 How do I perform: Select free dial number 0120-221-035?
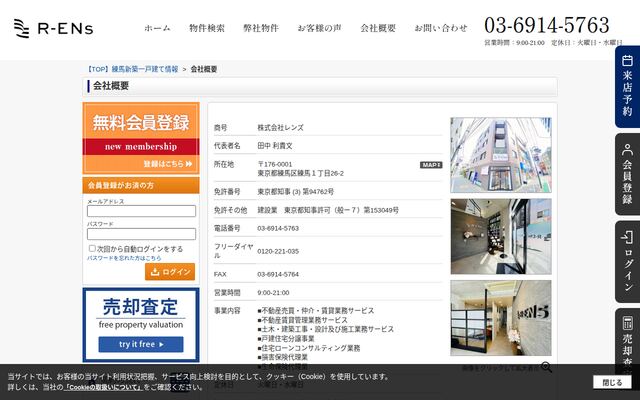(278, 251)
